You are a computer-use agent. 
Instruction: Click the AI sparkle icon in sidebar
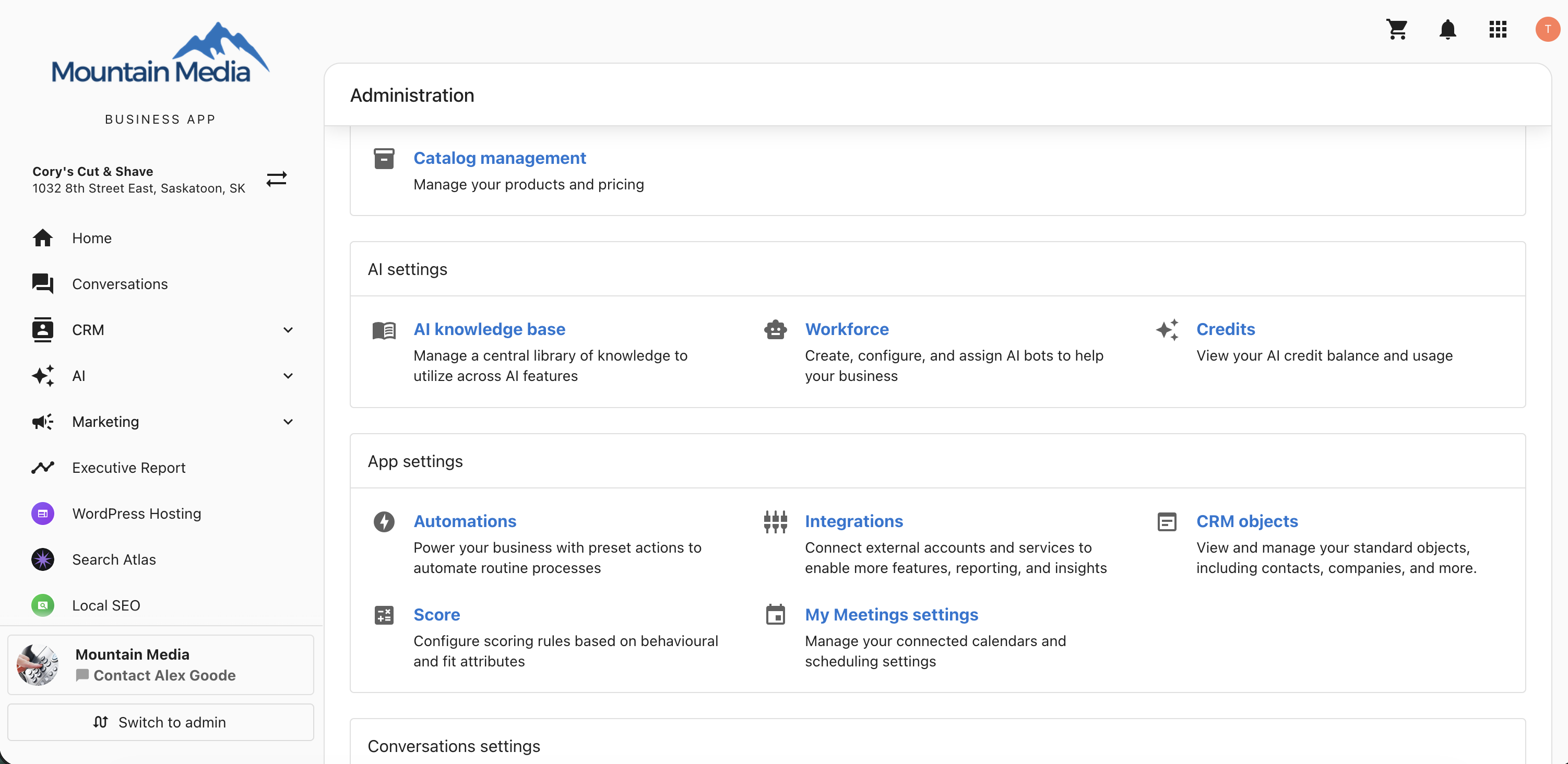(x=43, y=376)
